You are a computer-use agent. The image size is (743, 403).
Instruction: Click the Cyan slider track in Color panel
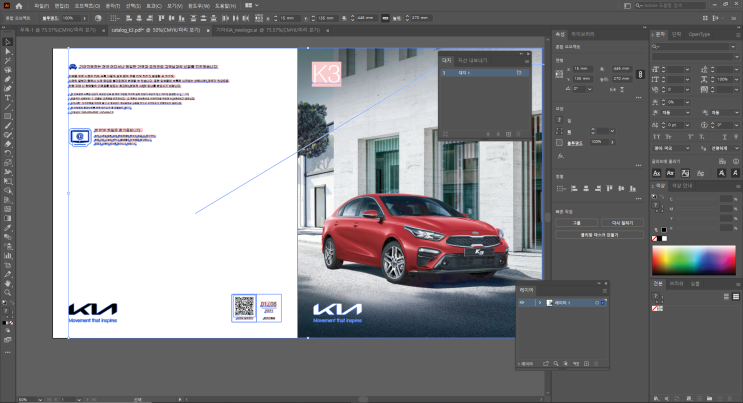point(697,200)
